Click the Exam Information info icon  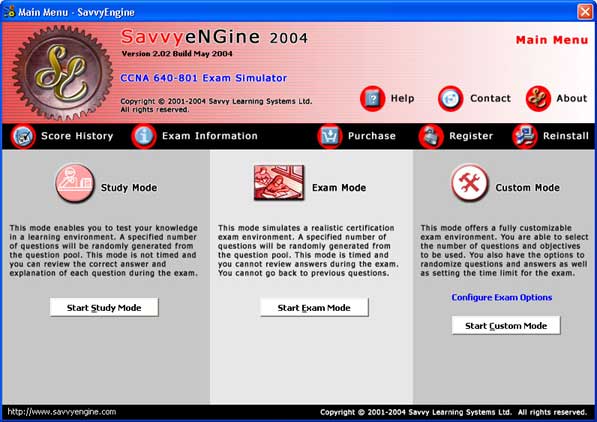pyautogui.click(x=144, y=136)
